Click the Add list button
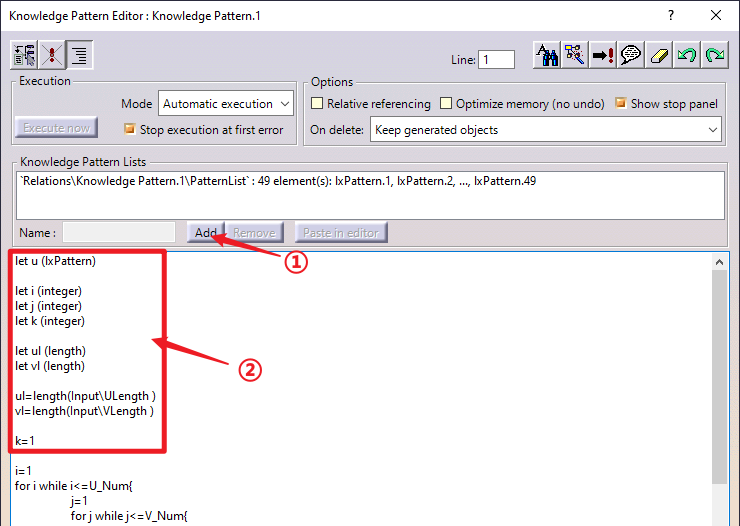Image resolution: width=740 pixels, height=526 pixels. 206,233
